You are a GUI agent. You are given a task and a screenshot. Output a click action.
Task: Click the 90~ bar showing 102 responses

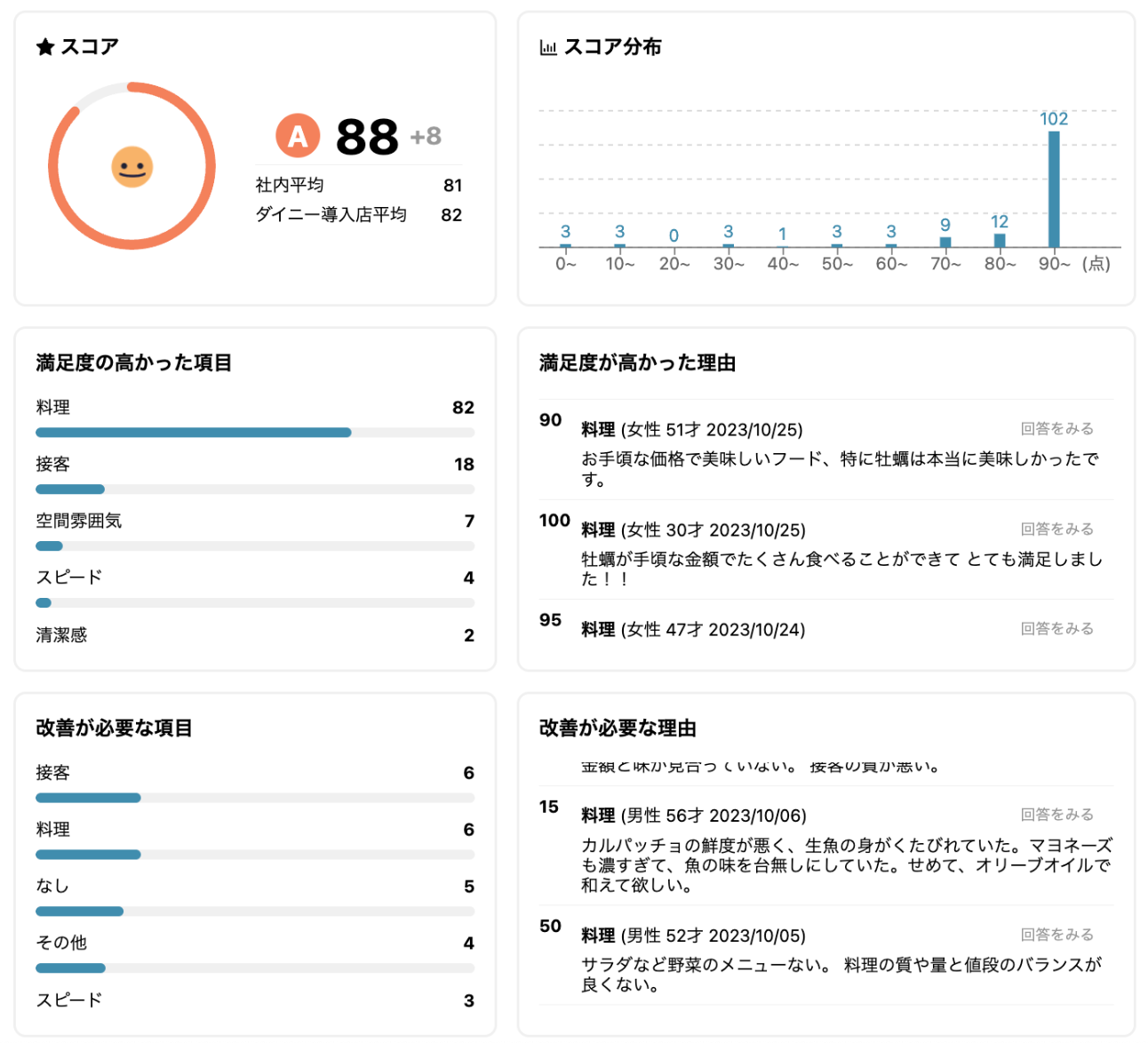click(x=1054, y=189)
